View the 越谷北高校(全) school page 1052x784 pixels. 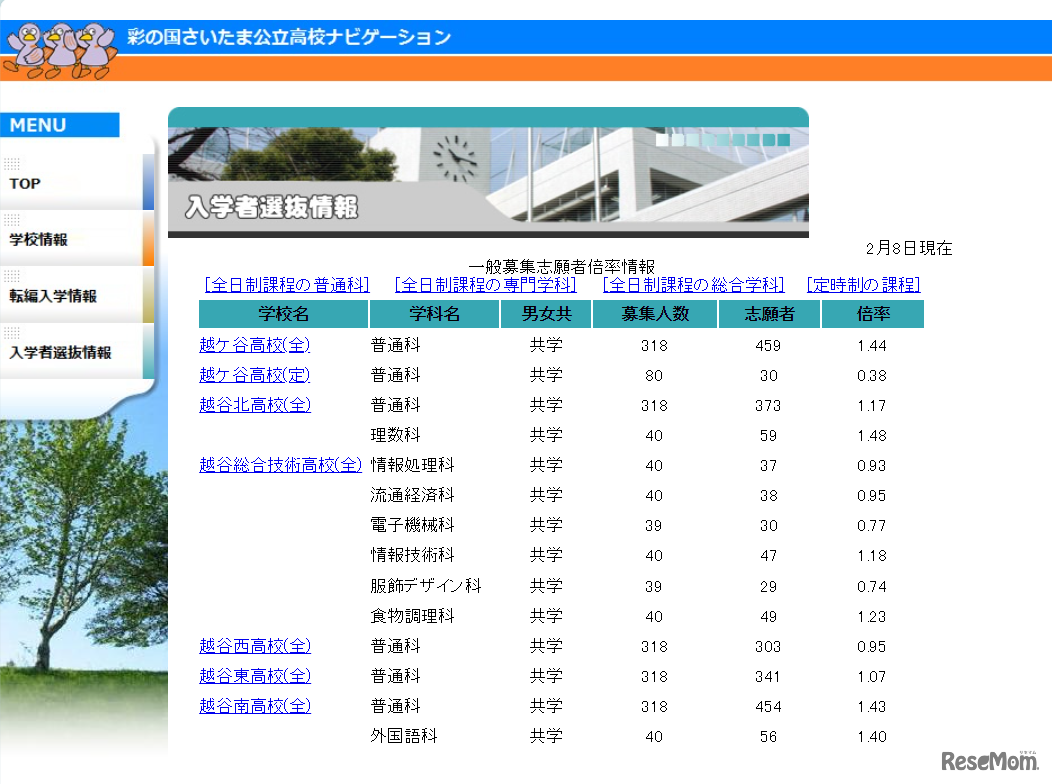click(255, 405)
